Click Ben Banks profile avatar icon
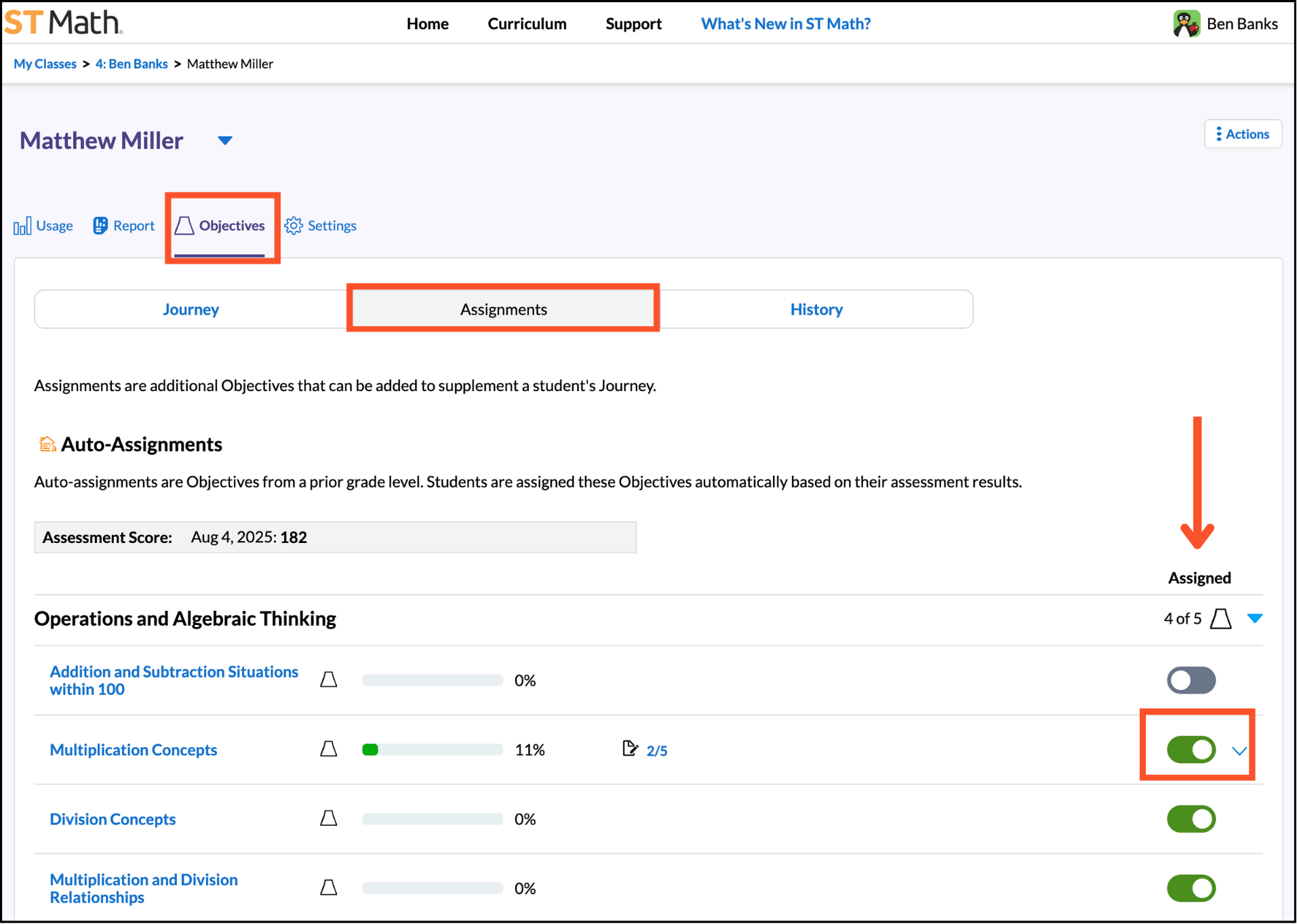The image size is (1297, 924). pos(1186,24)
